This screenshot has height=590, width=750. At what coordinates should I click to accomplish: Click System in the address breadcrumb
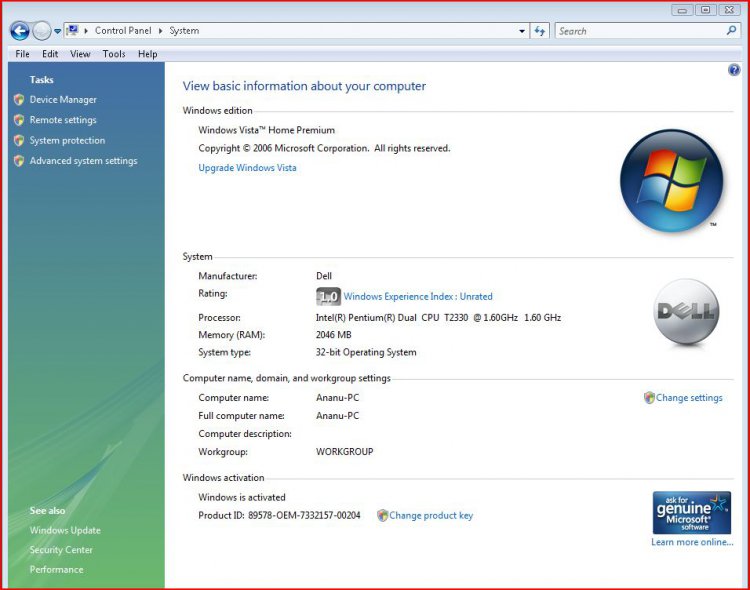[x=184, y=31]
